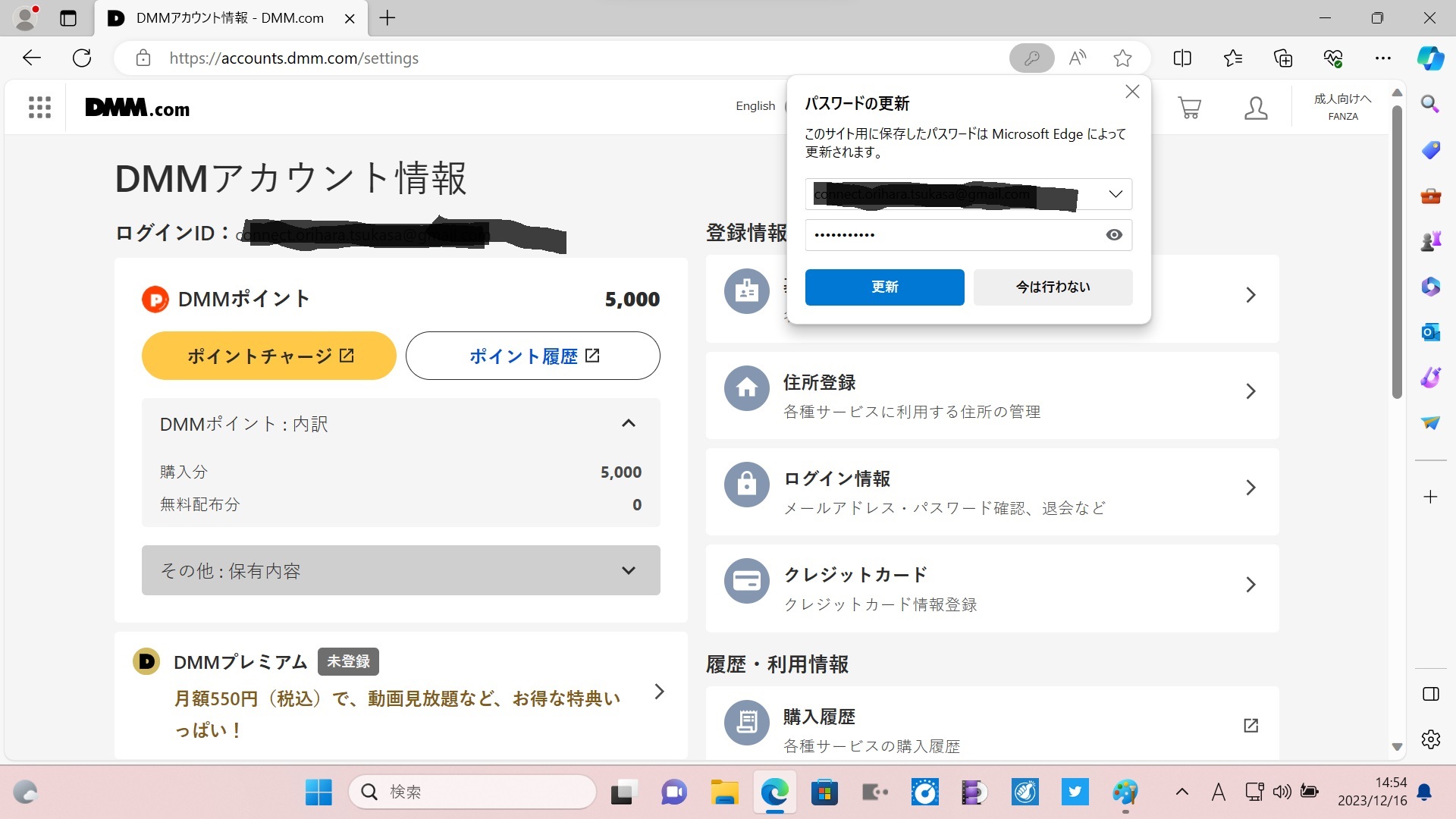Open Outlook from the Edge sidebar
Image resolution: width=1456 pixels, height=819 pixels.
click(1430, 332)
